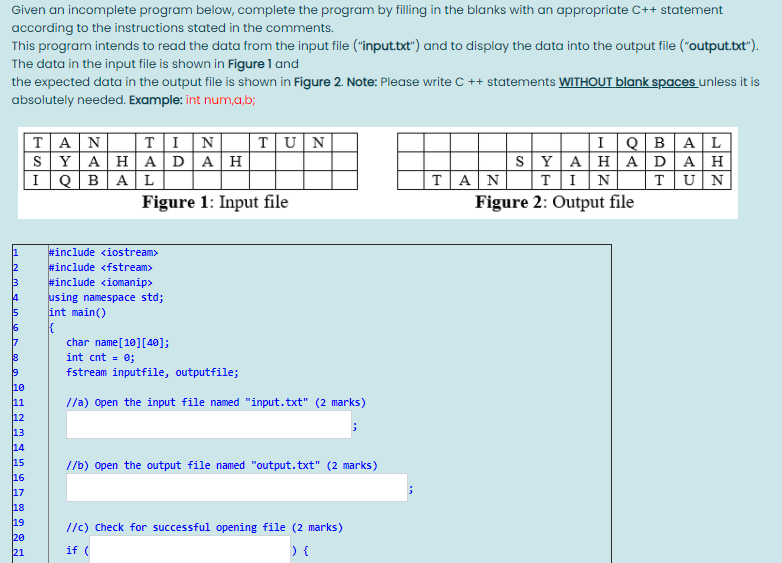Image resolution: width=782 pixels, height=563 pixels.
Task: Click the code line 'char name[10][40];'
Action: (x=118, y=343)
